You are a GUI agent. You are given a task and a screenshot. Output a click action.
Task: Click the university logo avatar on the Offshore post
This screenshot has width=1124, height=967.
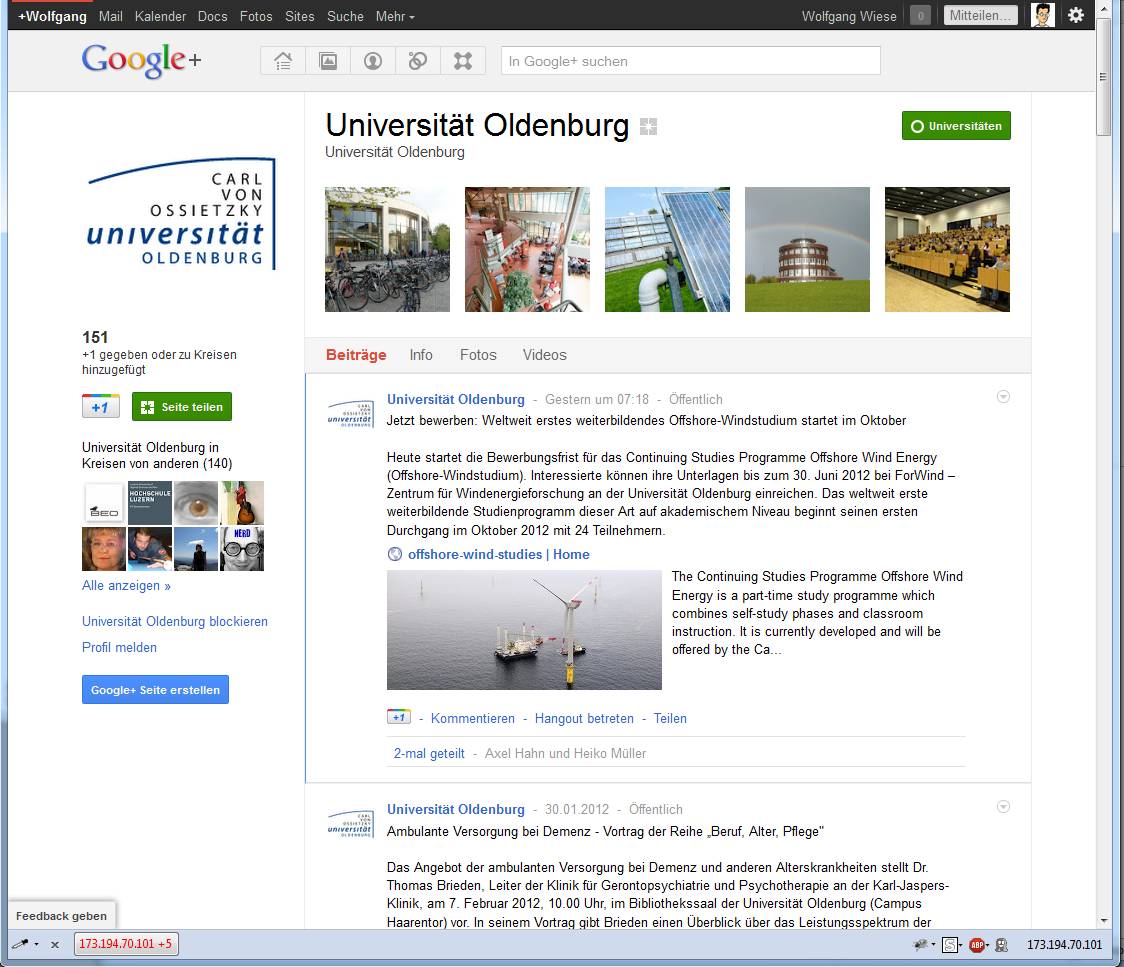[x=351, y=414]
